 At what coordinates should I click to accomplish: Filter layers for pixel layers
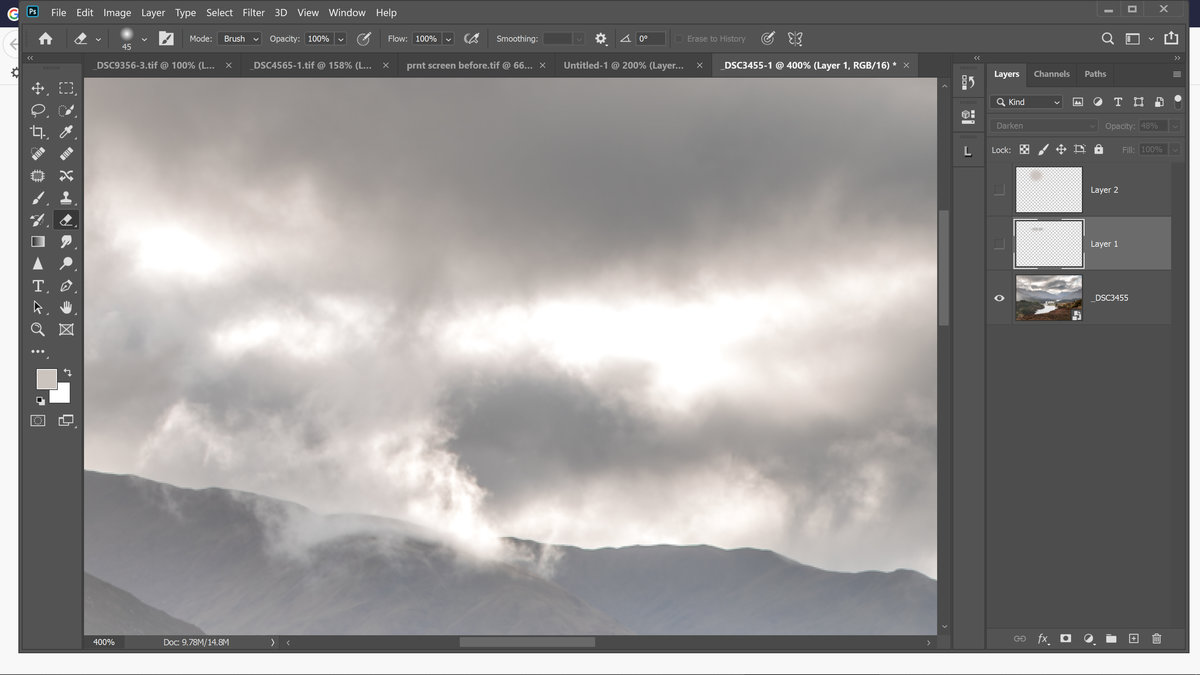click(1078, 102)
